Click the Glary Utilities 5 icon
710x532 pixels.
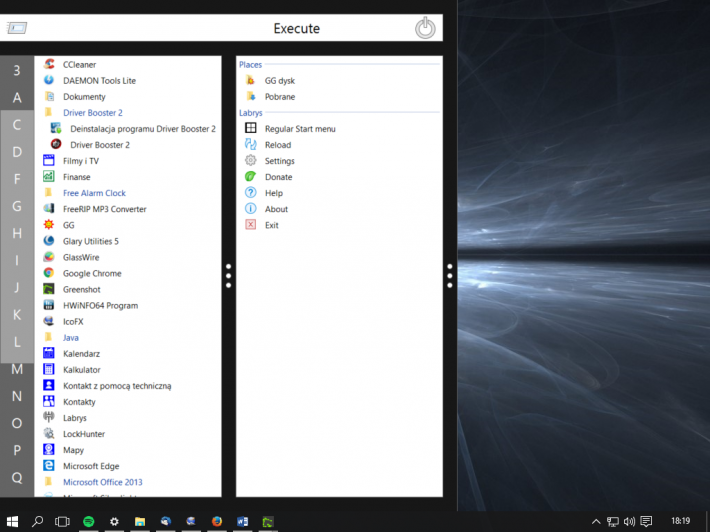pos(49,241)
